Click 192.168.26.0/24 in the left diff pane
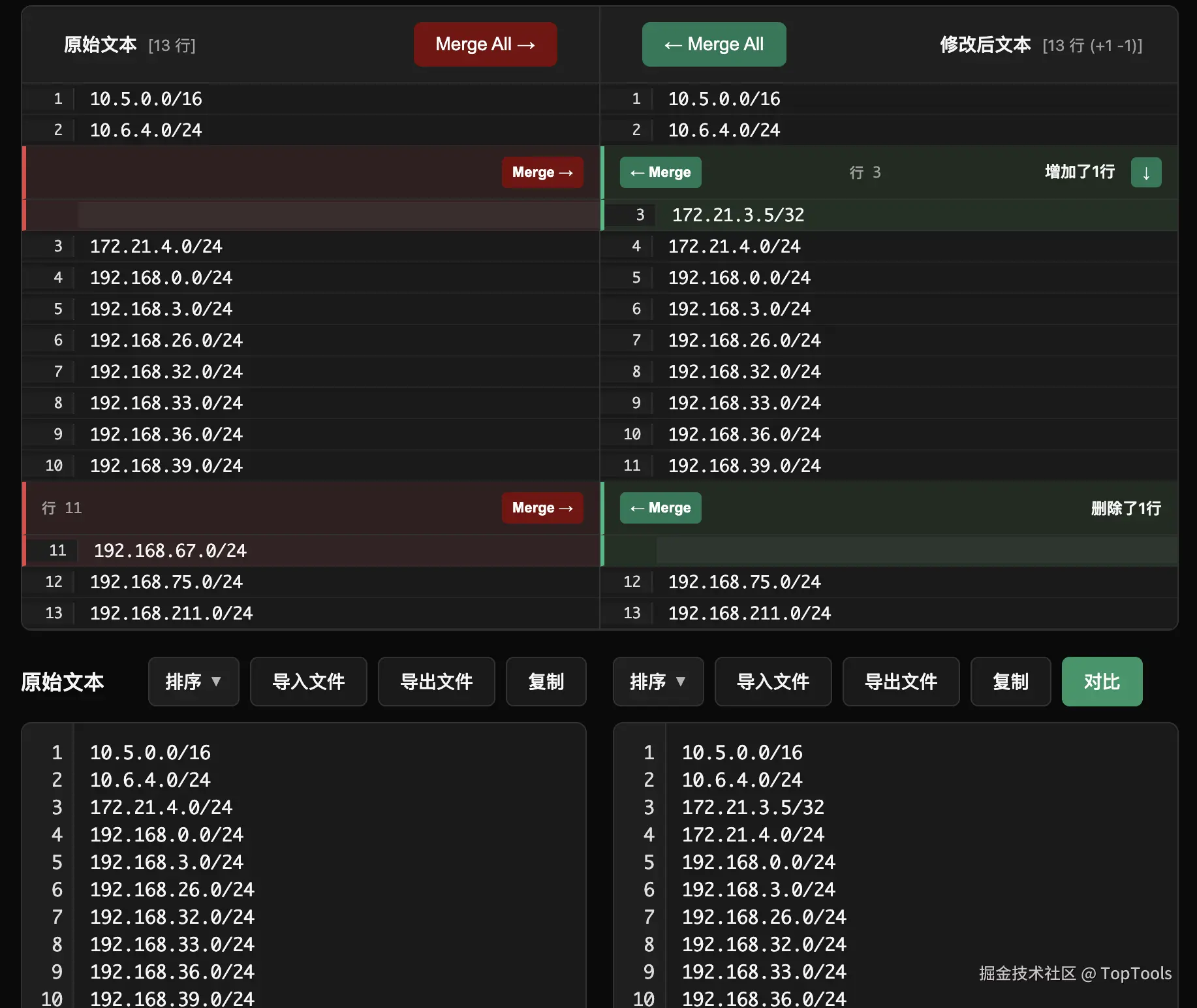Viewport: 1197px width, 1008px height. (x=166, y=340)
